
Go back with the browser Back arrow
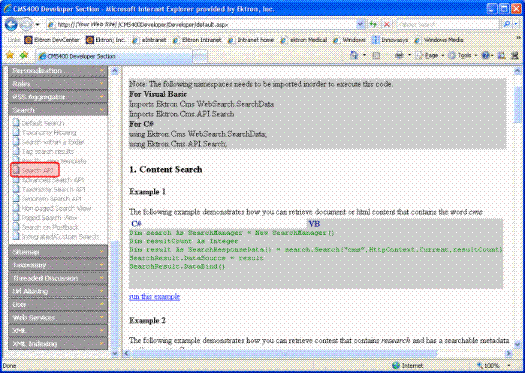point(11,24)
